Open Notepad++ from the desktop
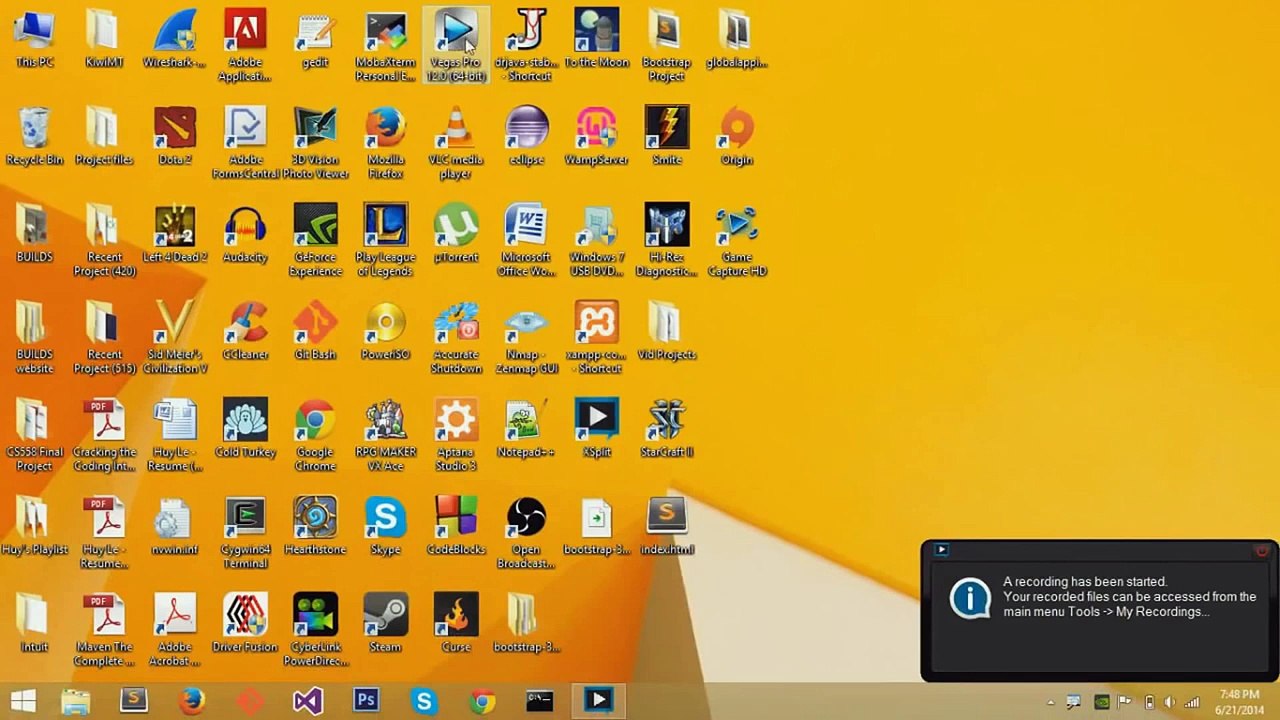1280x720 pixels. 526,428
